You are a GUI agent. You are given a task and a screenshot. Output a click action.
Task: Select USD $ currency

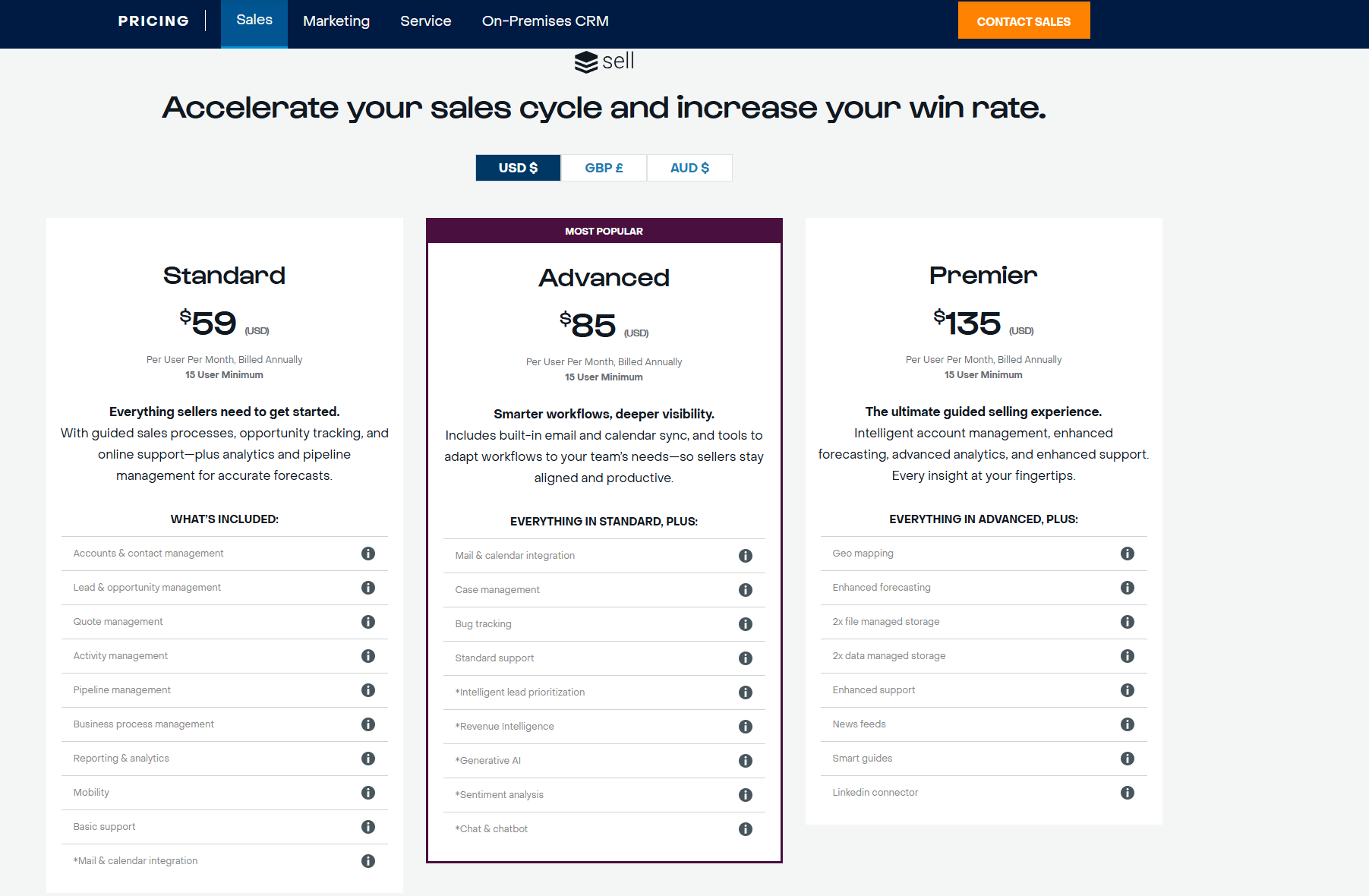(x=518, y=168)
